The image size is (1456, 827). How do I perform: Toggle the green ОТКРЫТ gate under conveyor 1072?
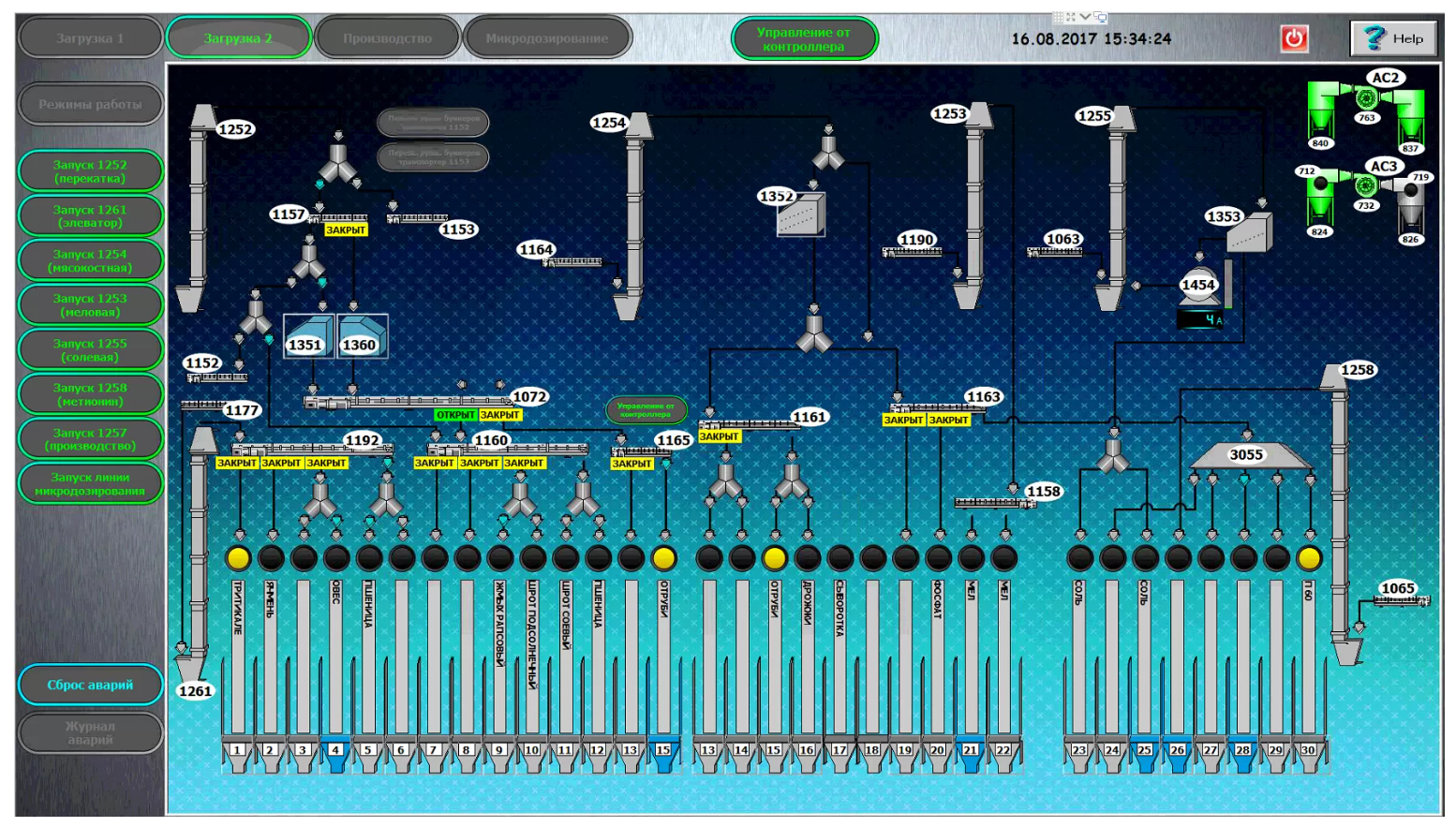coord(455,415)
